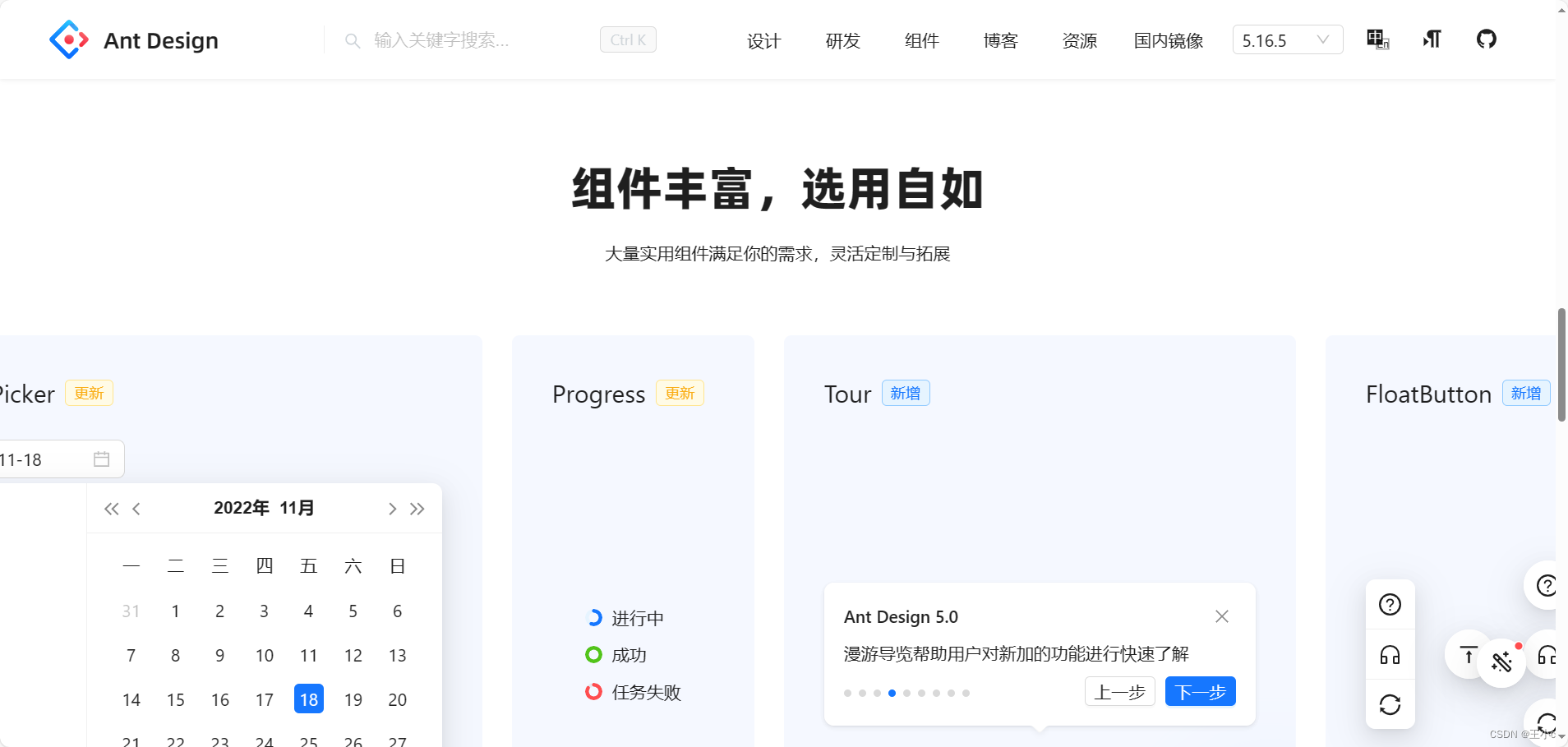Click the 新增 tag next to Tour
1568x747 pixels.
pos(906,393)
